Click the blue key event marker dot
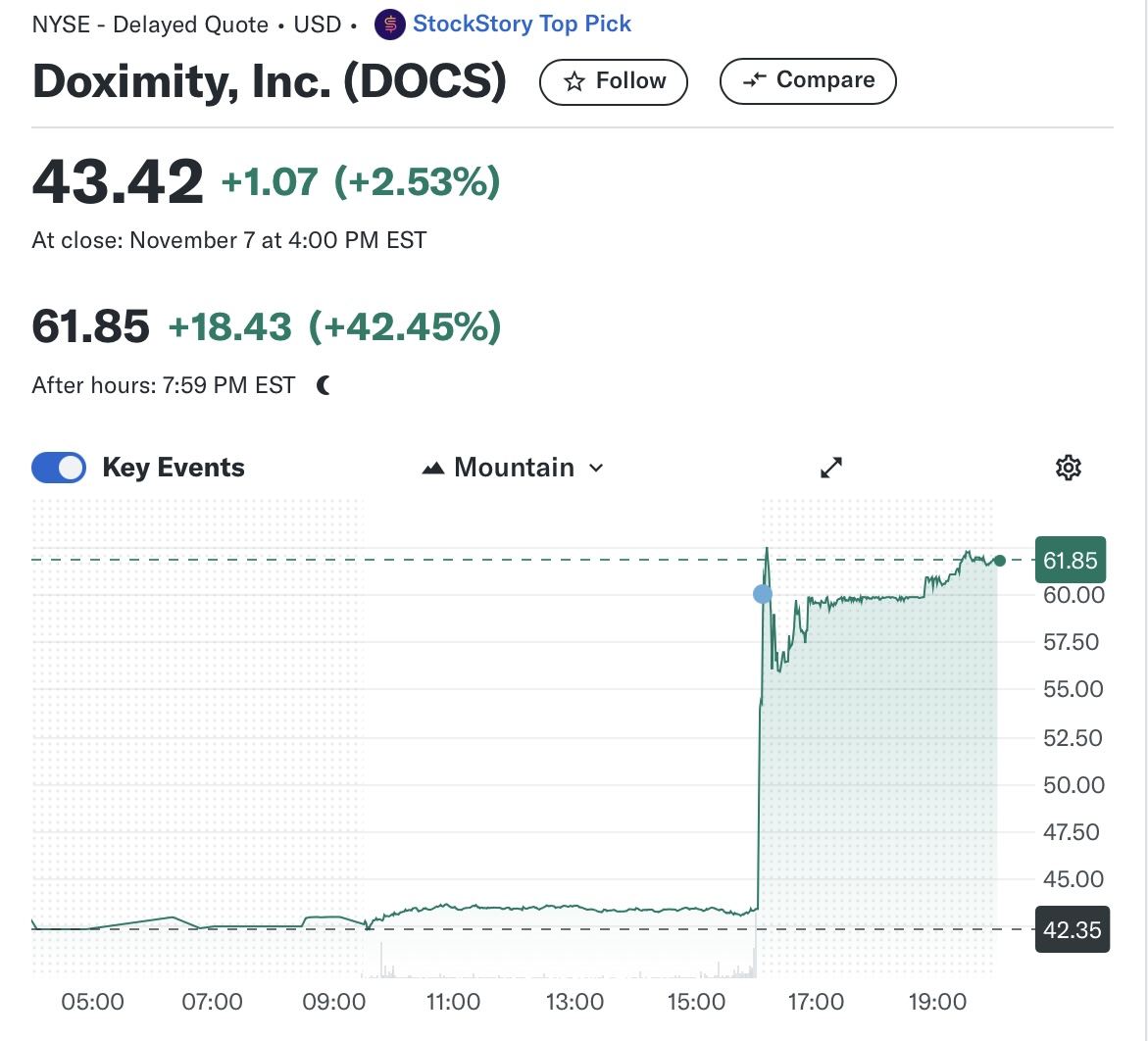Screen dimensions: 1148x1041 762,594
